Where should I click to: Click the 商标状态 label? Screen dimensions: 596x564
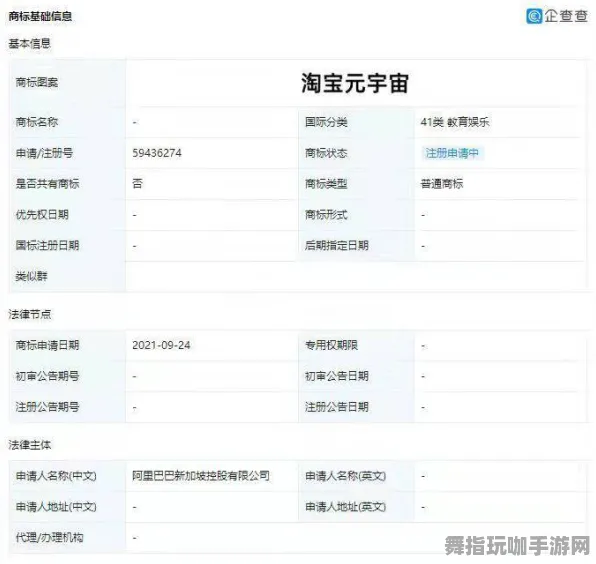pos(326,153)
